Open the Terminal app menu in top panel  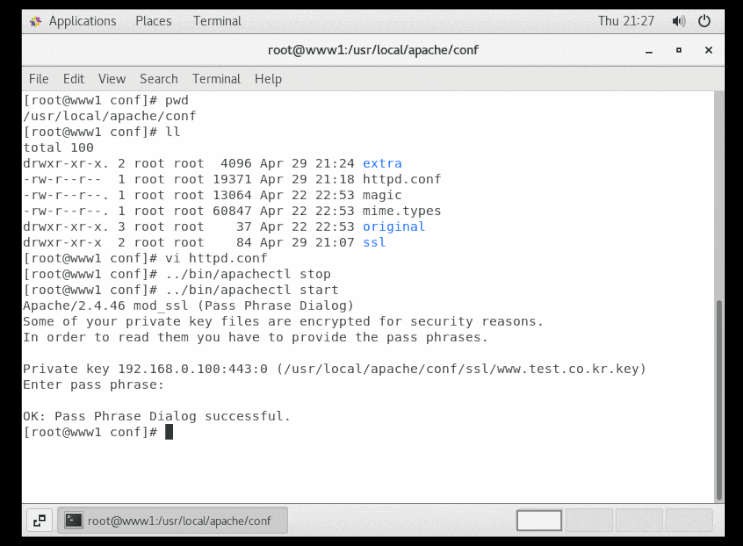point(217,21)
